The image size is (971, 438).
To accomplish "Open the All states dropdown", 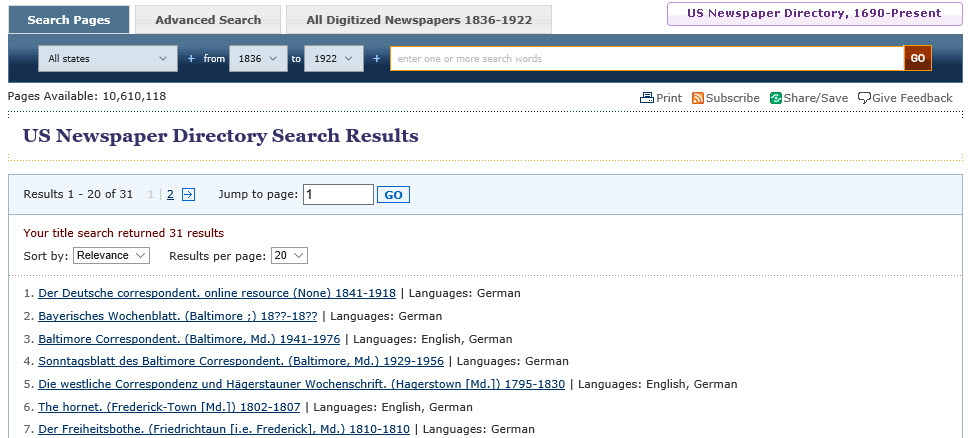I will pos(108,59).
